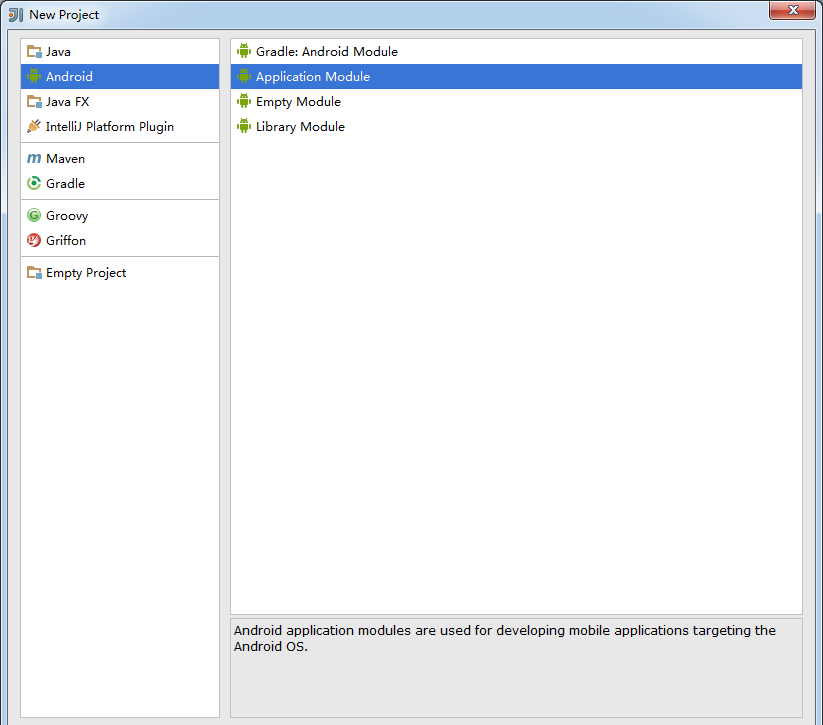This screenshot has height=725, width=823.
Task: Select the Application Module text
Action: (x=313, y=77)
